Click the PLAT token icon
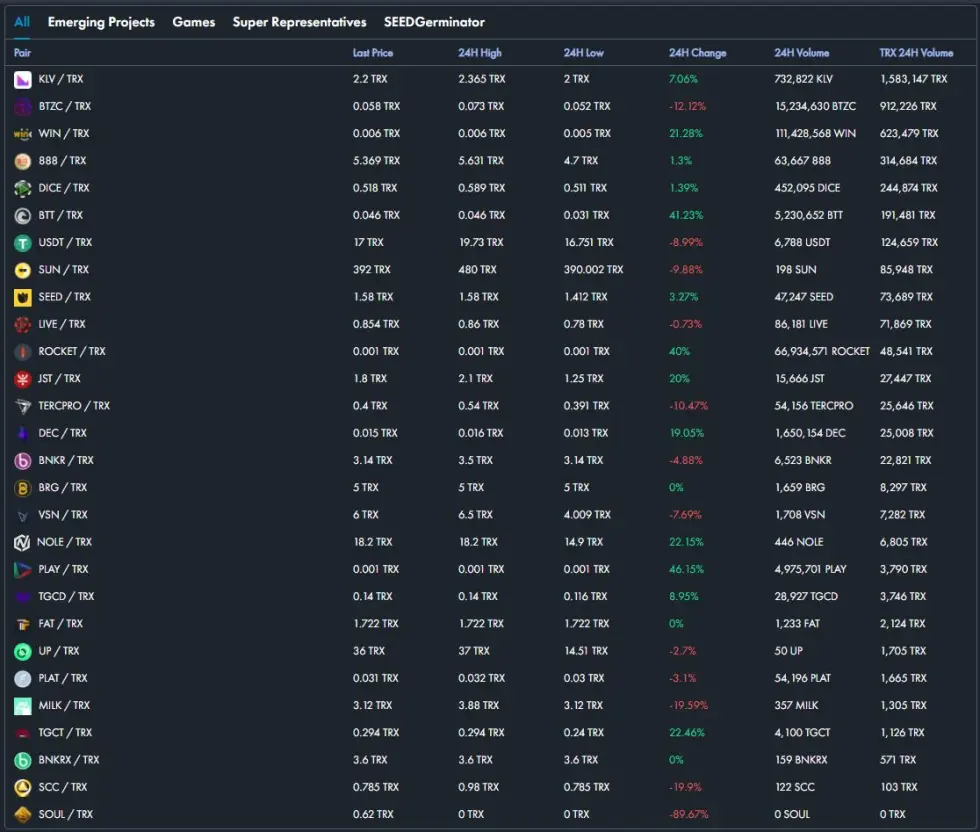Screen dimensions: 980x832 click(x=22, y=679)
